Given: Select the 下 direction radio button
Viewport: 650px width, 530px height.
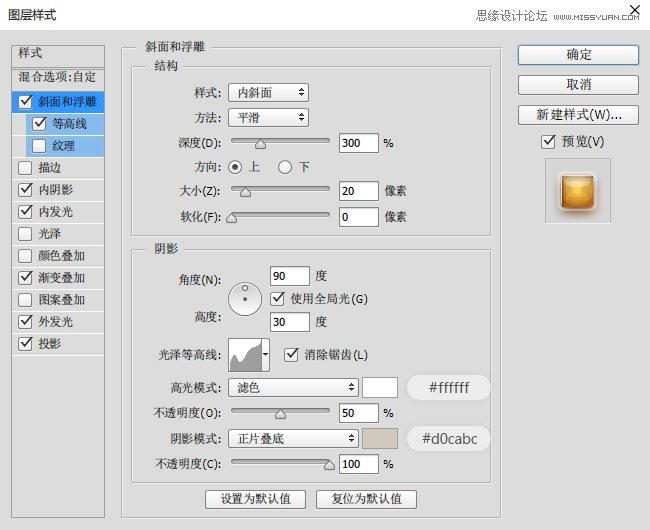Looking at the screenshot, I should click(x=285, y=167).
